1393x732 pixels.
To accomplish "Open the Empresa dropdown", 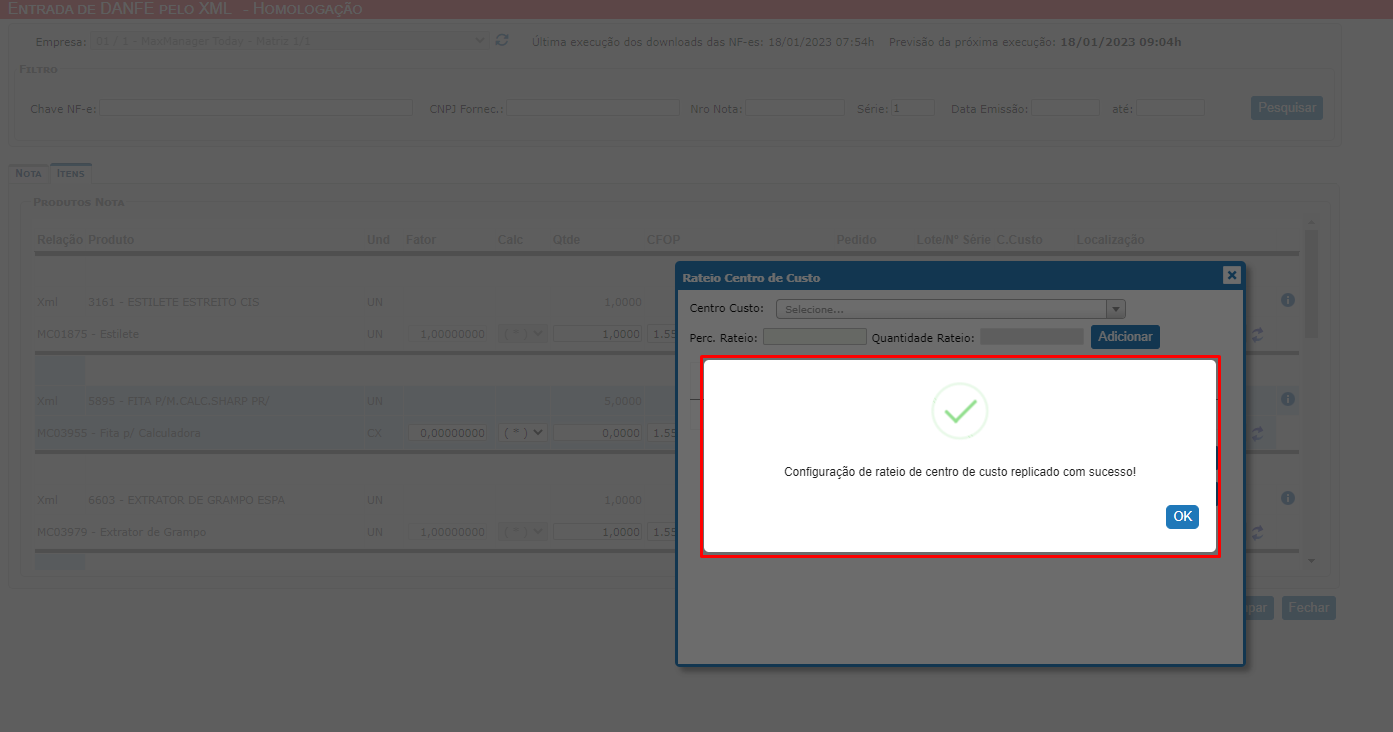I will tap(288, 41).
